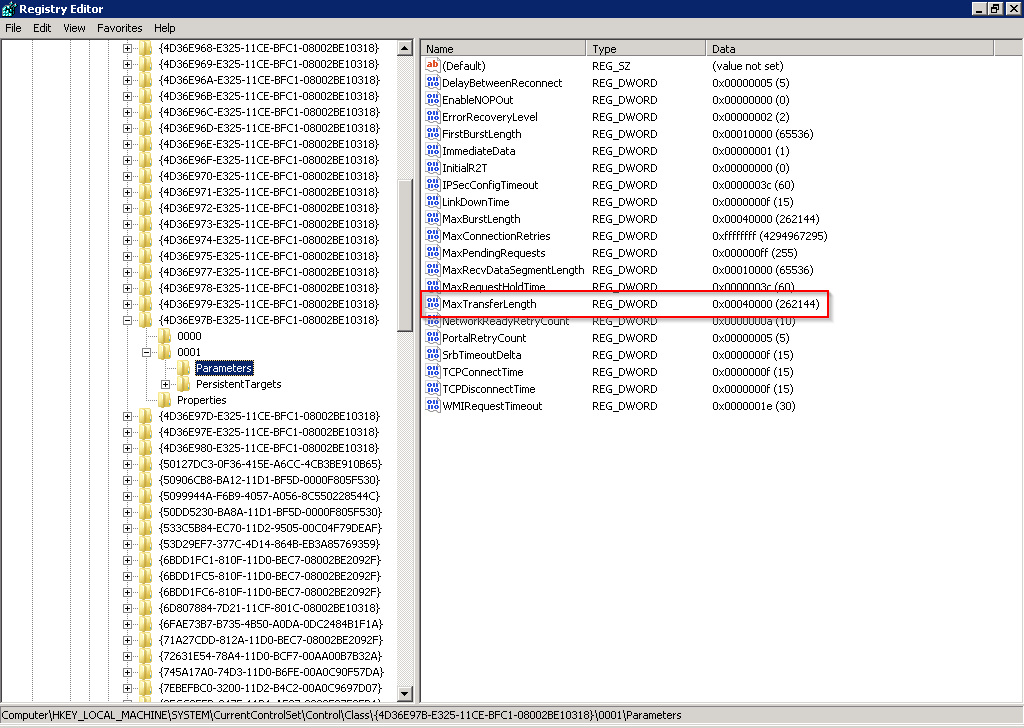Select the {50127DC3-0F36-415E-A6CC-4CB3BE910B65} key

pos(269,464)
